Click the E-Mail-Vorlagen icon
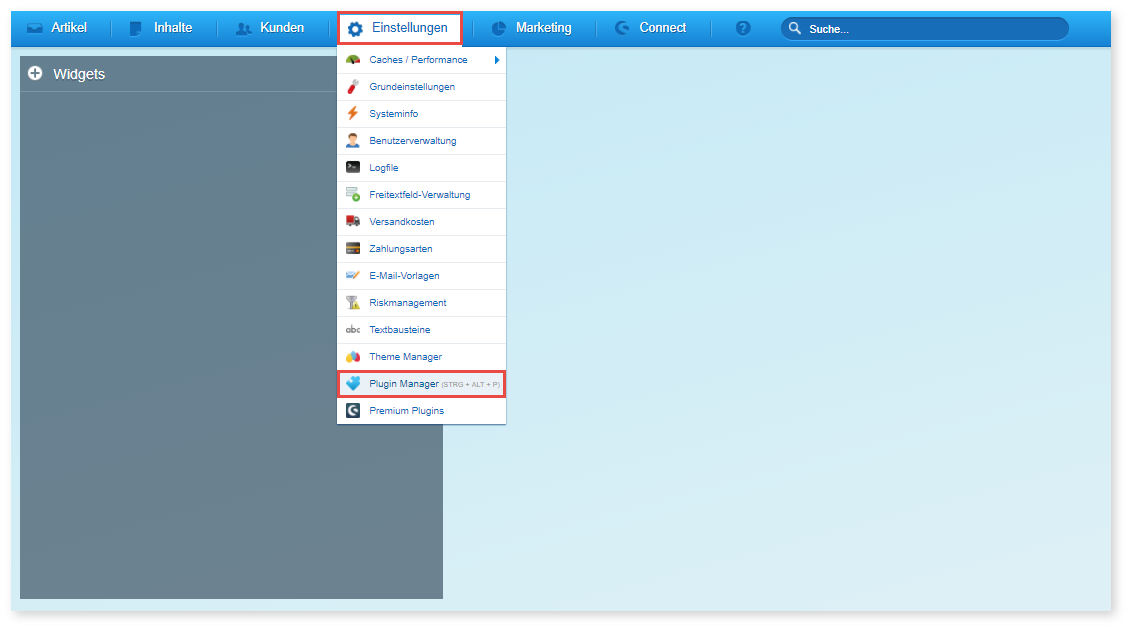 click(353, 275)
